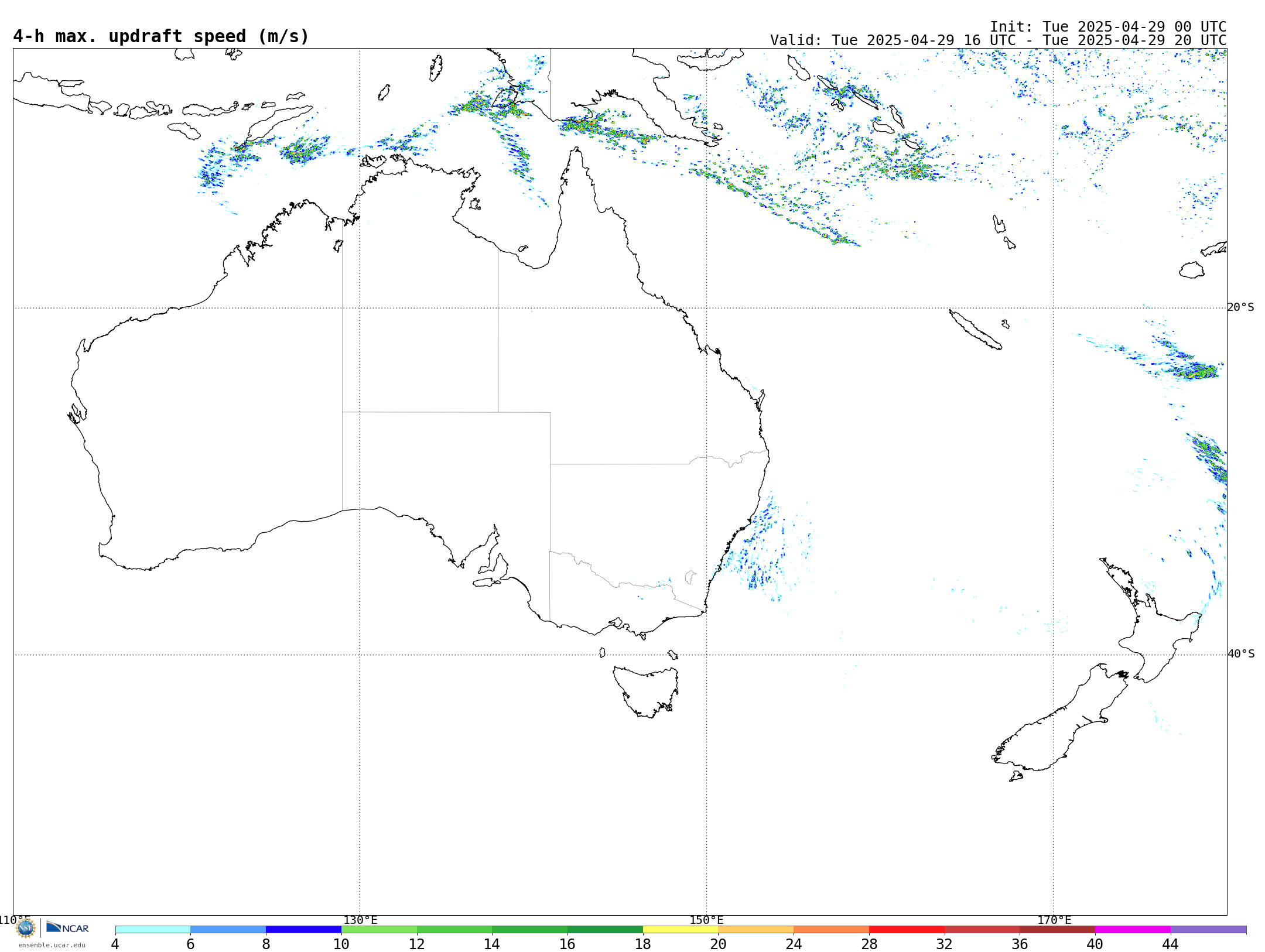The image size is (1265, 952).
Task: Click the colorbar tick label '36'
Action: [x=1020, y=944]
